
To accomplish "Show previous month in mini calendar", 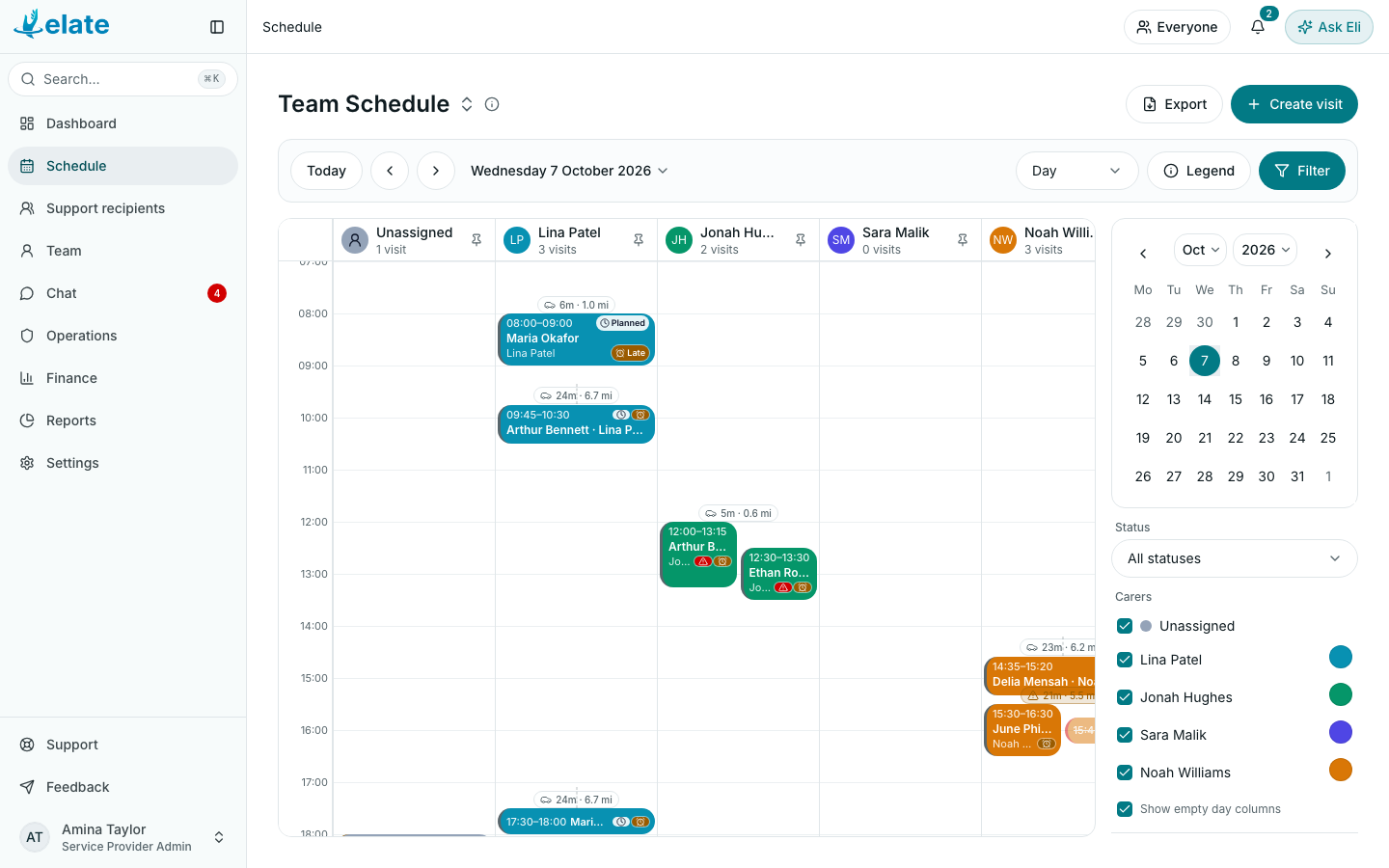I will point(1143,254).
